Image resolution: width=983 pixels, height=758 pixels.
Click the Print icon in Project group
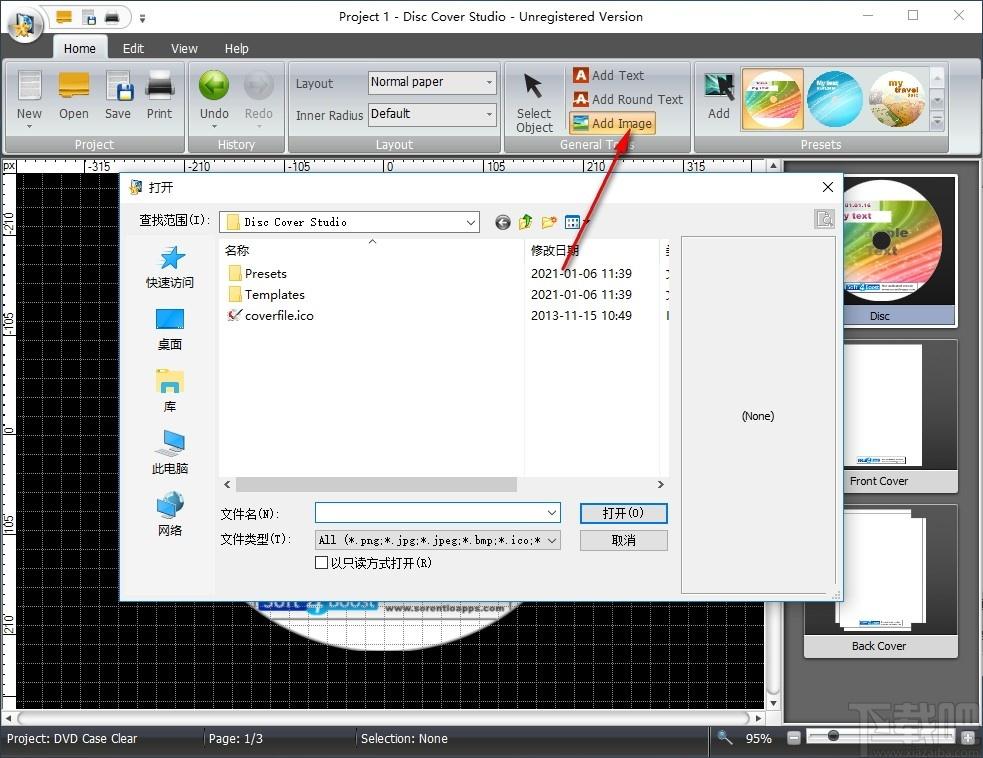pos(159,95)
